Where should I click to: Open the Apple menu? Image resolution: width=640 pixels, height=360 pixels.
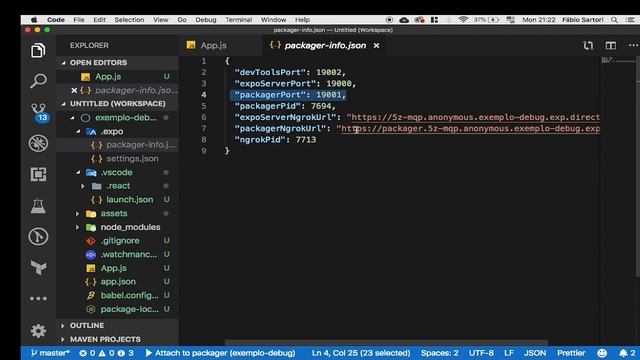34,20
